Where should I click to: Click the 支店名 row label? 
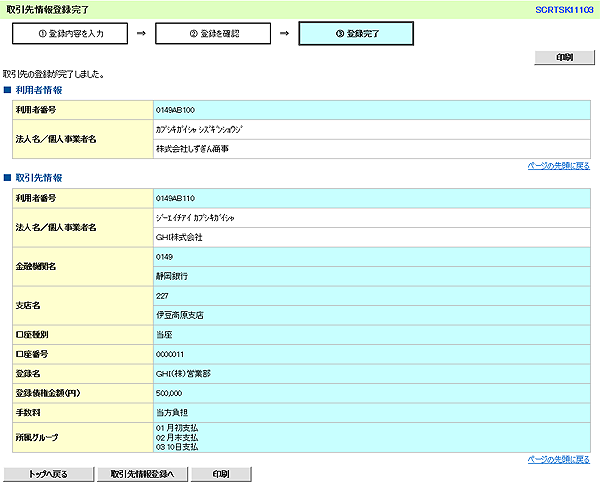(28, 305)
